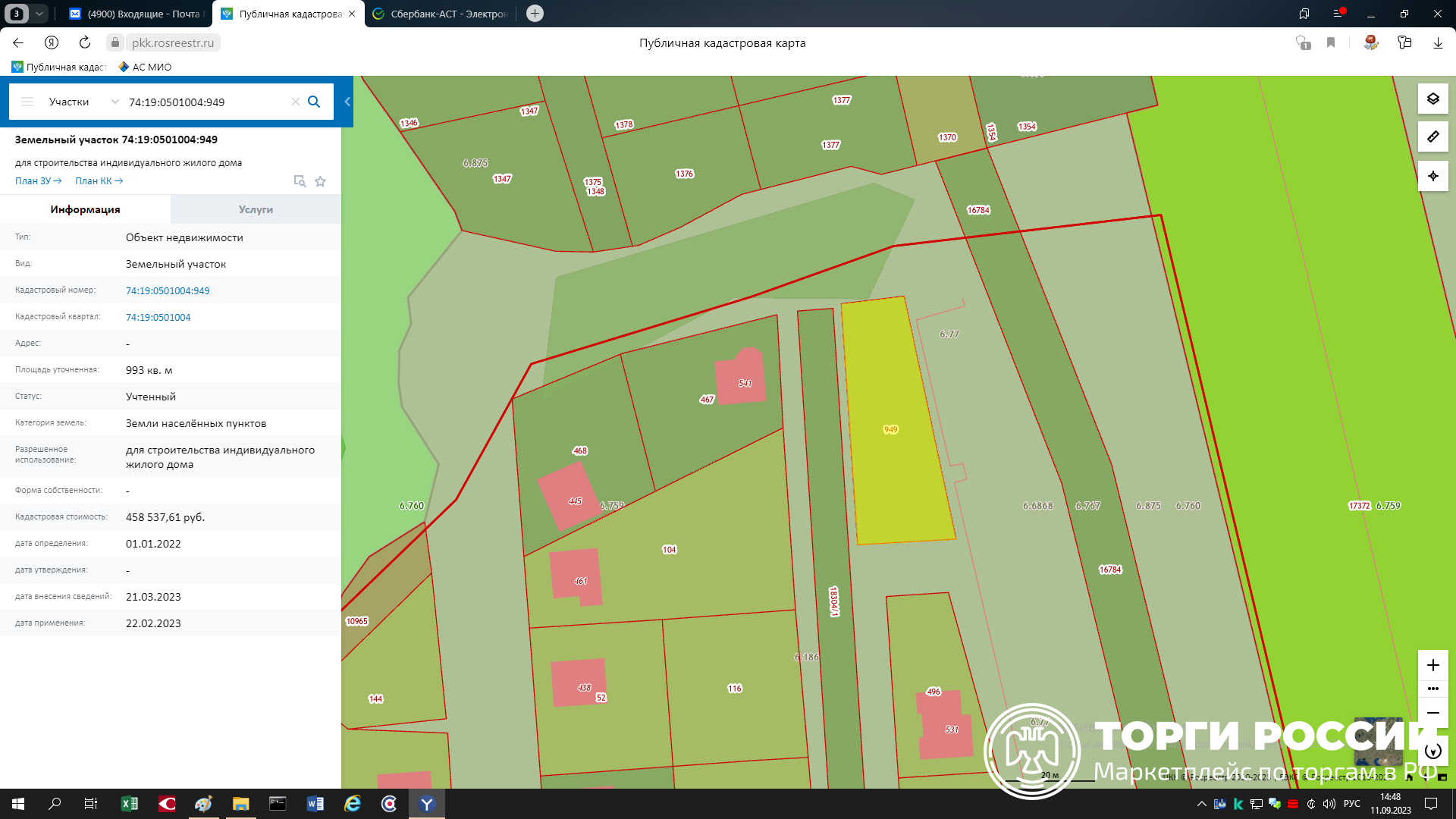
Task: Zoom in the map with plus
Action: [1432, 665]
